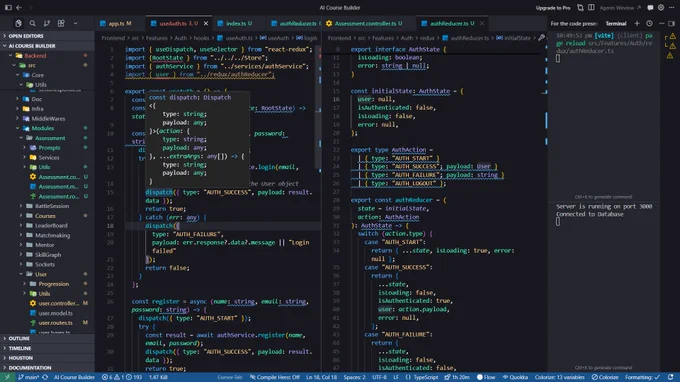680x382 pixels.
Task: Open settings gear in title bar
Action: click(x=661, y=7)
